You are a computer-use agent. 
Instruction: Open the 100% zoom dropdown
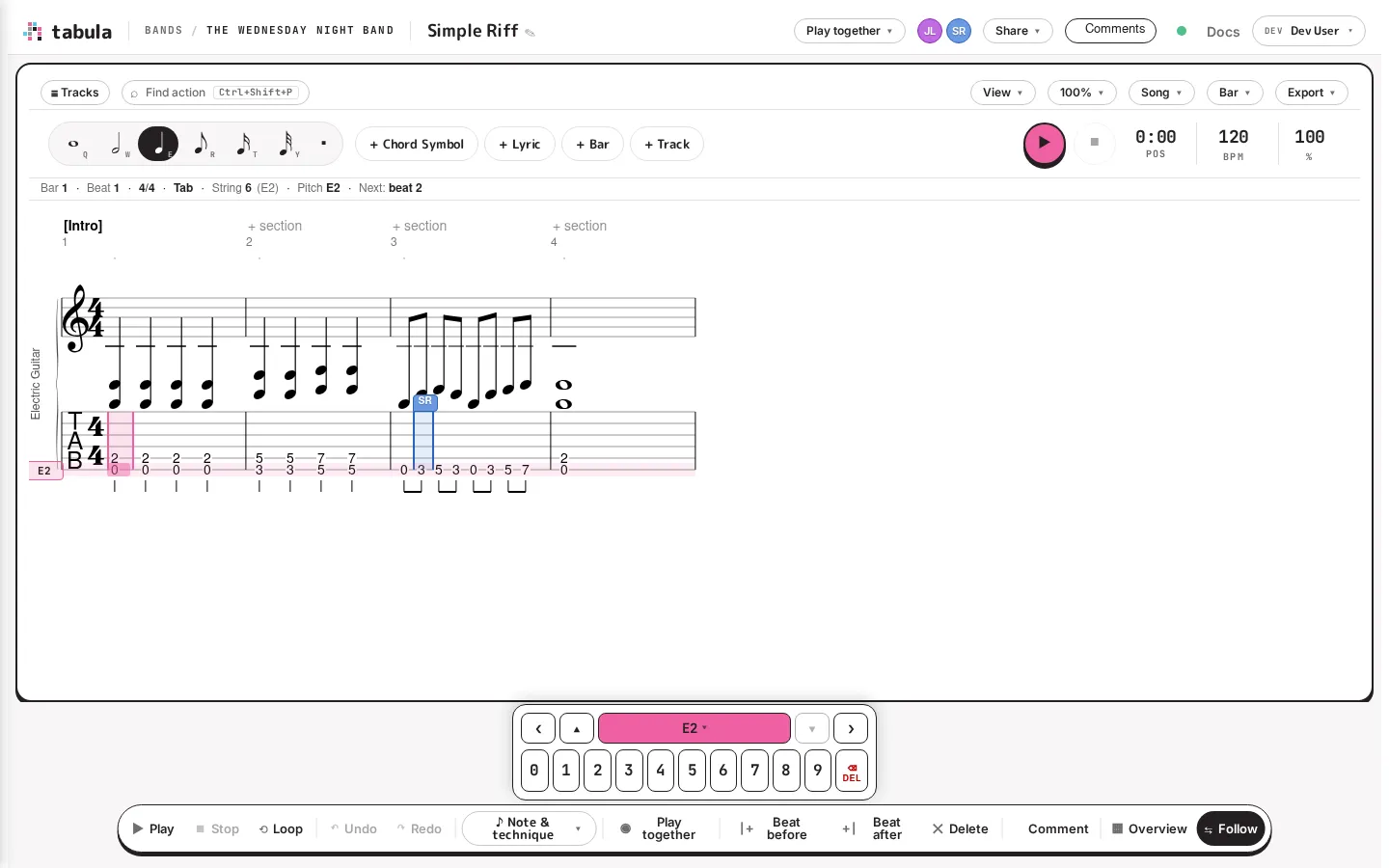[1081, 93]
